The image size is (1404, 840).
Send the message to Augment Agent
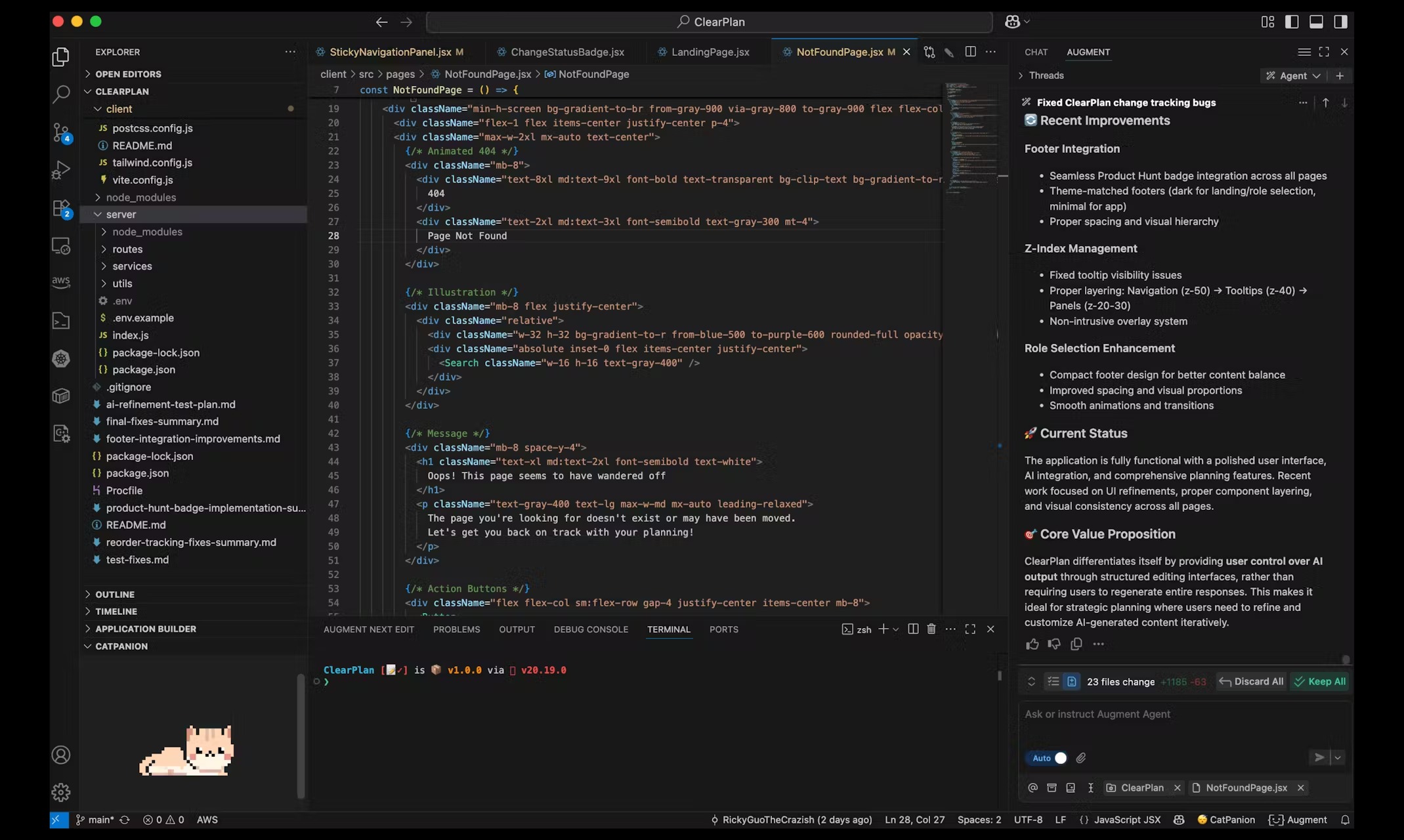pos(1319,758)
